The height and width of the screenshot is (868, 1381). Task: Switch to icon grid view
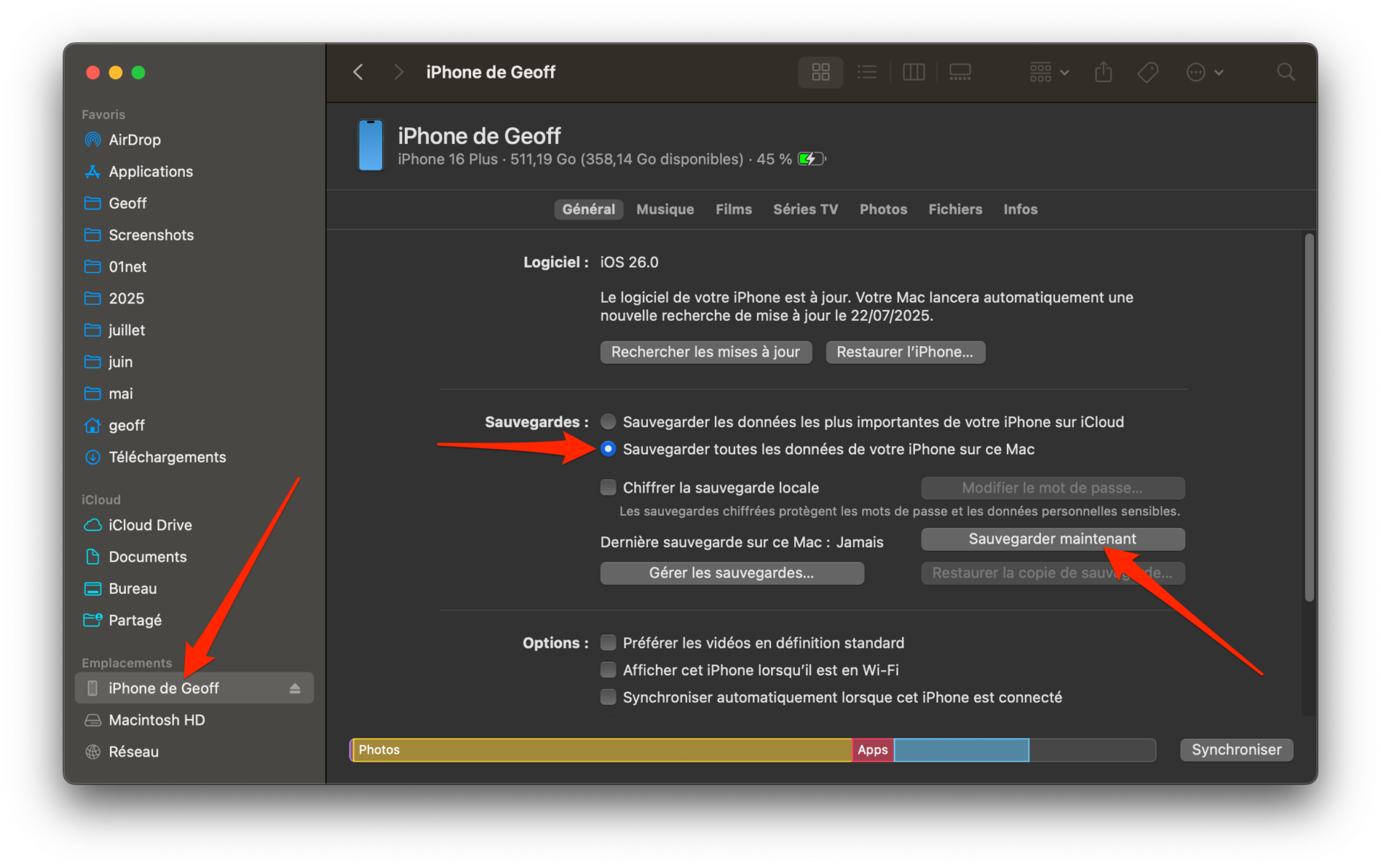point(821,72)
